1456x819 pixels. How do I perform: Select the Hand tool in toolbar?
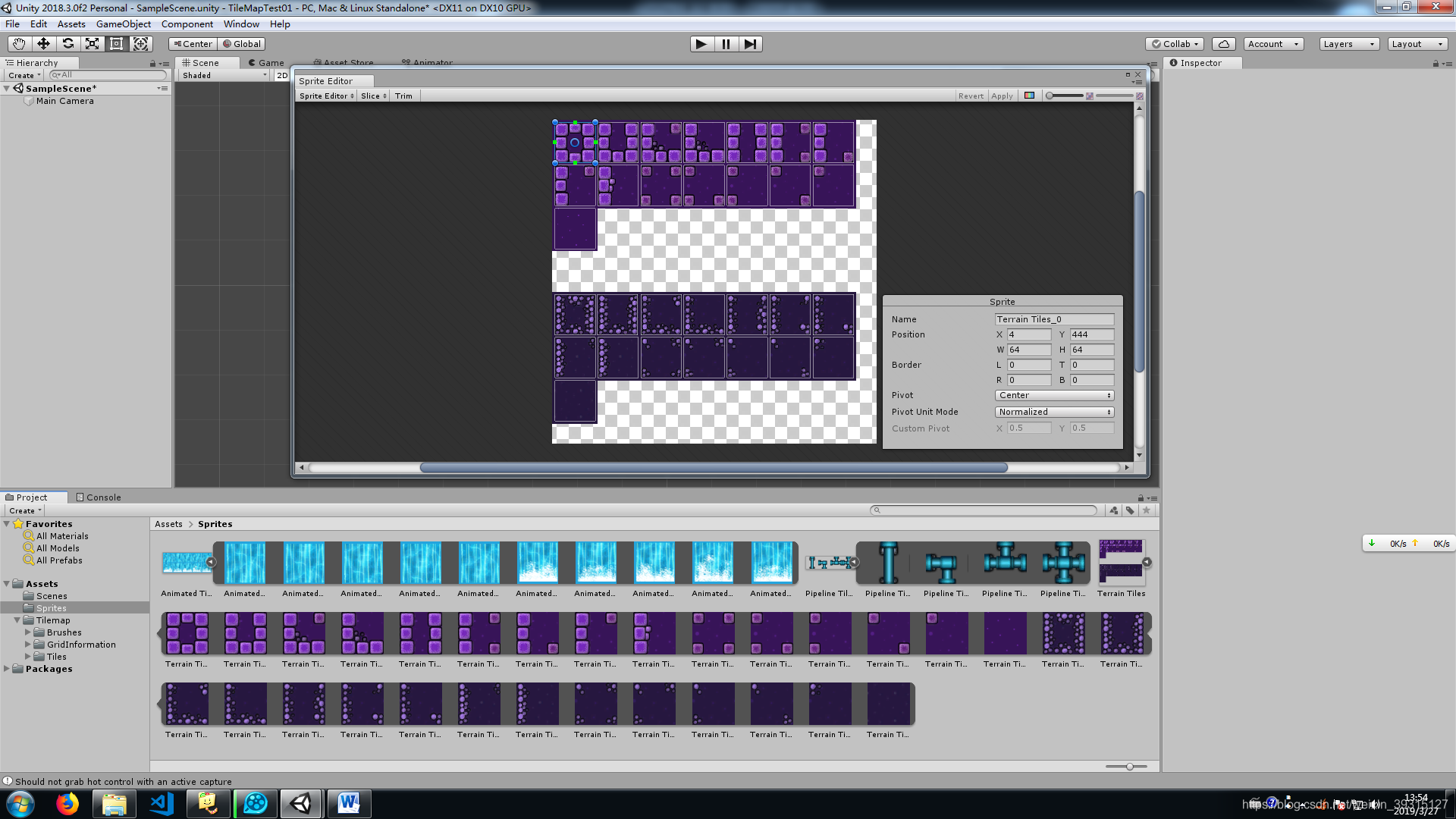pyautogui.click(x=19, y=44)
